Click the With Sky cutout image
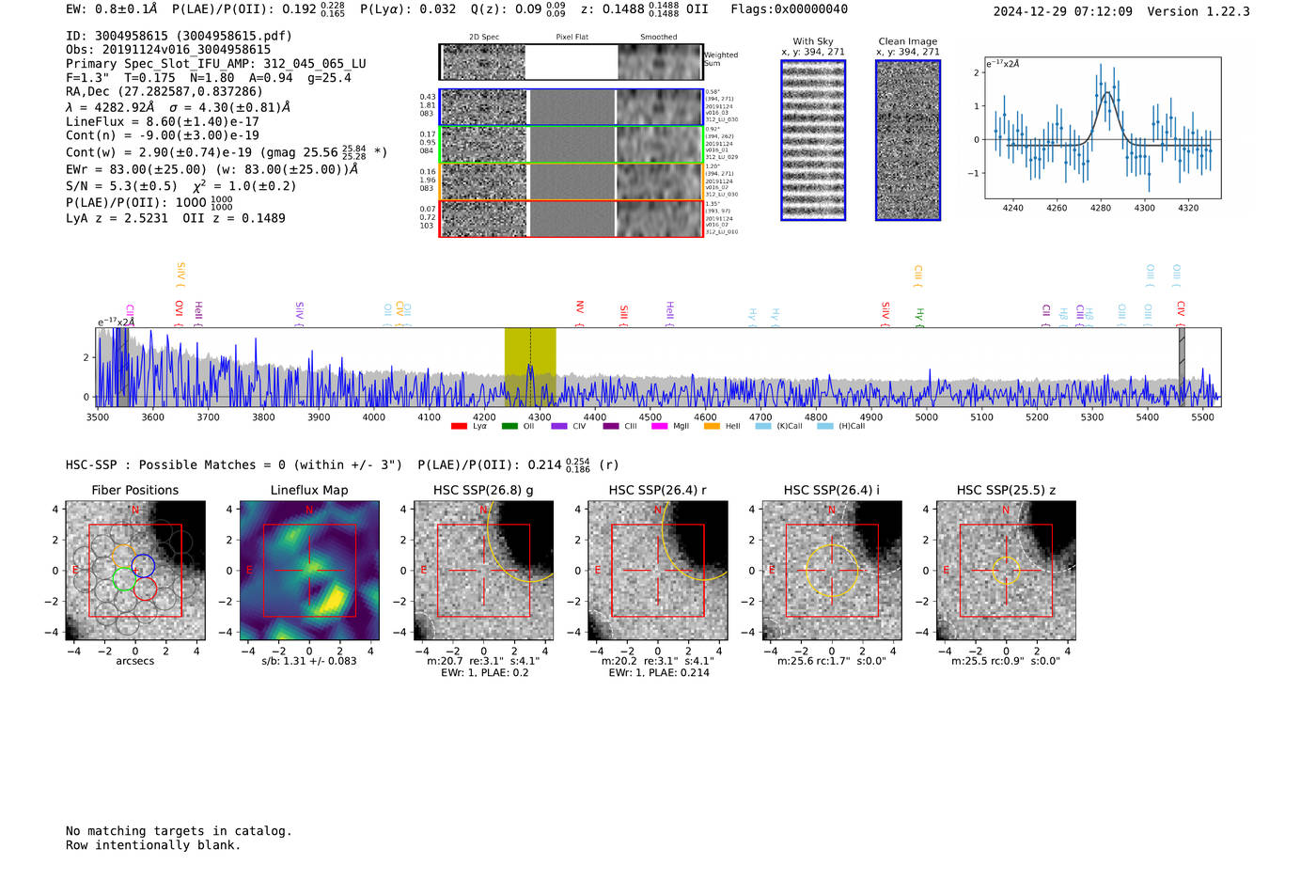 pos(813,140)
